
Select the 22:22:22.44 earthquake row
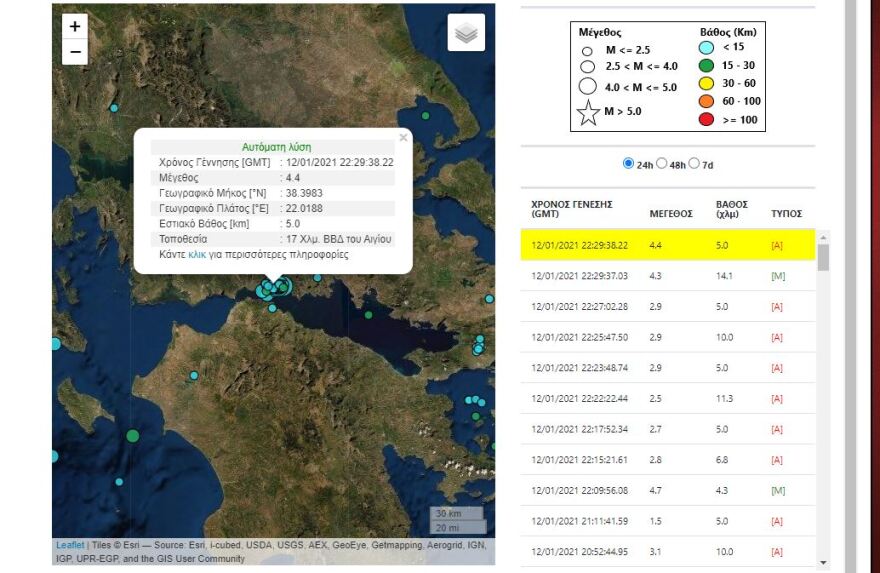click(668, 398)
